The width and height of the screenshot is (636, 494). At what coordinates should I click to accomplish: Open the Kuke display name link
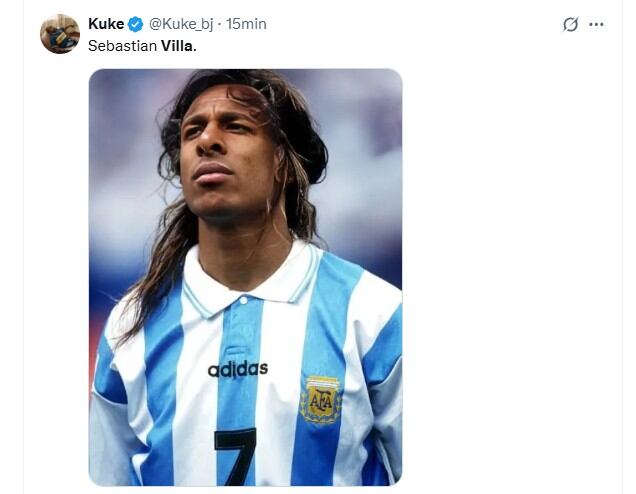coord(106,24)
